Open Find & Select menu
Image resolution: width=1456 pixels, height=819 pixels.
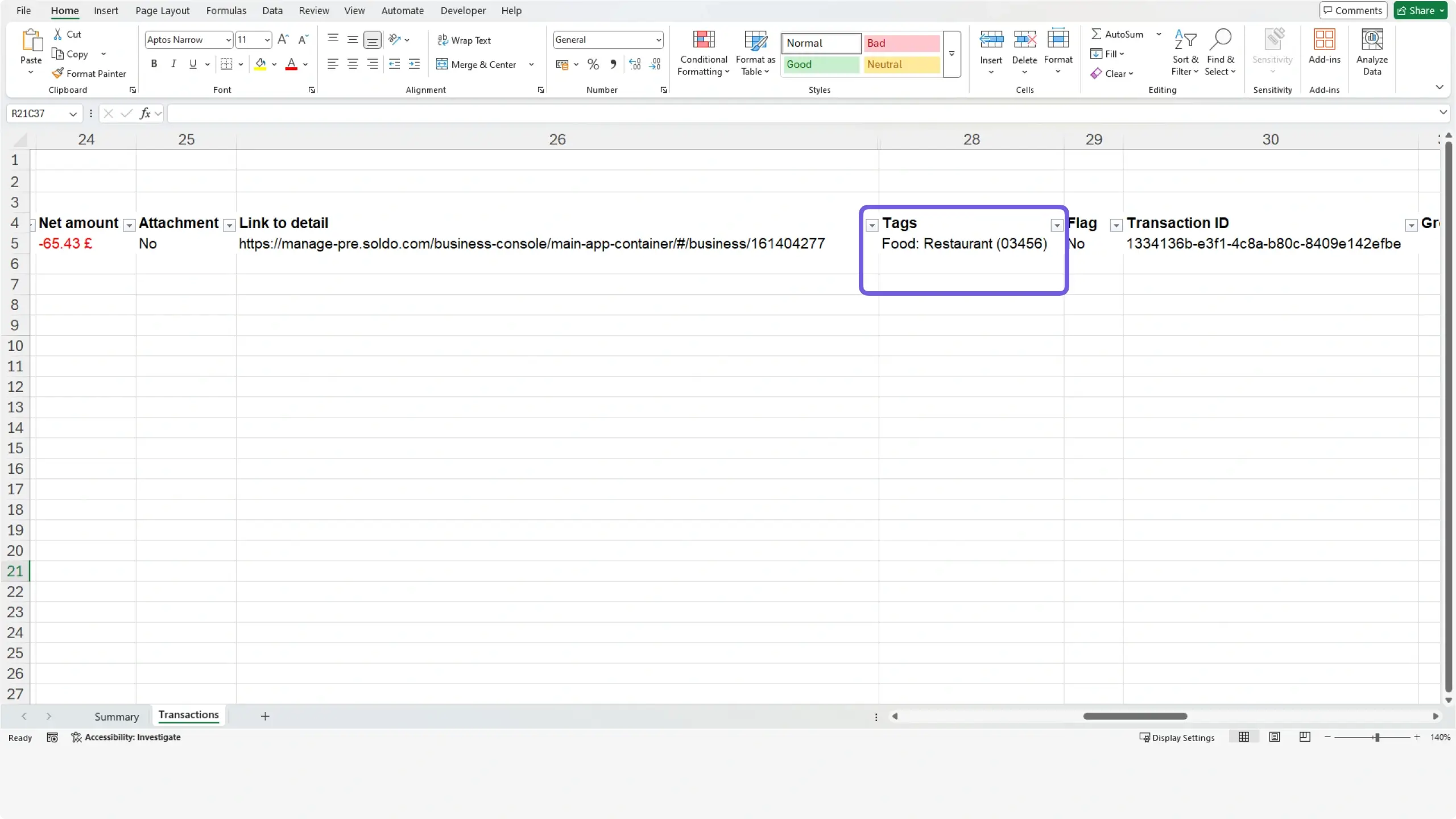(1220, 53)
